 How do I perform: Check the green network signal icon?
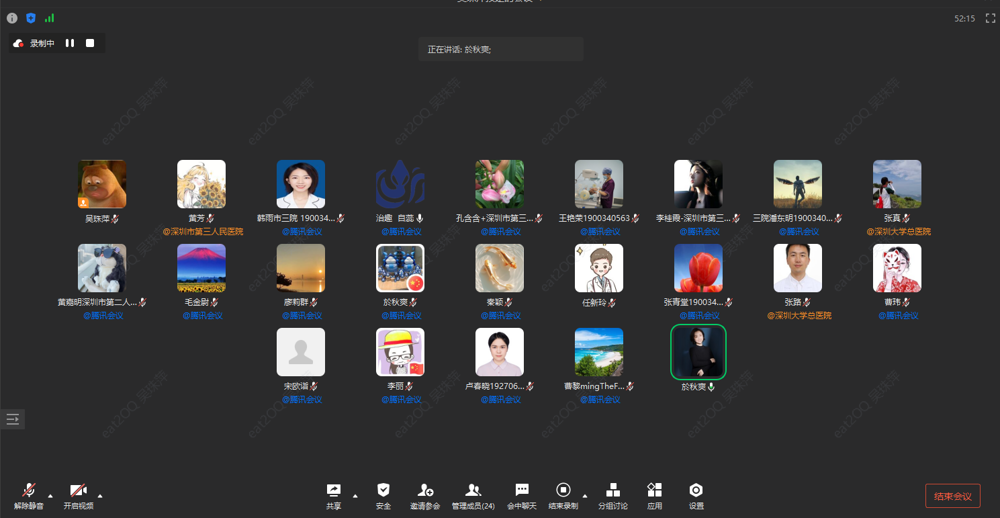(x=49, y=18)
